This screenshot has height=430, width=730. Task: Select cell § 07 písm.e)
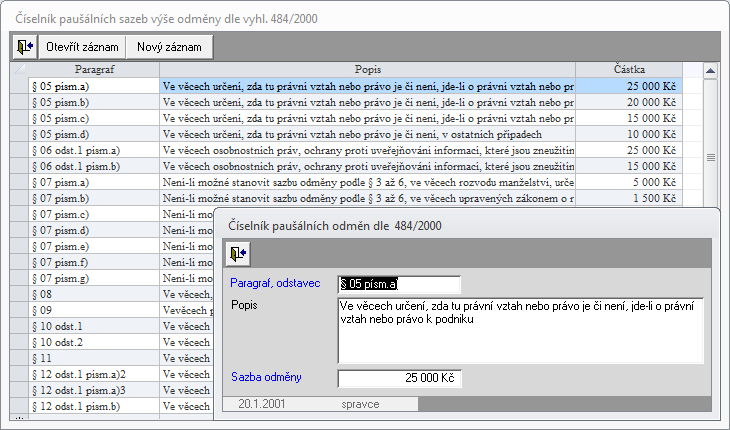click(x=94, y=246)
